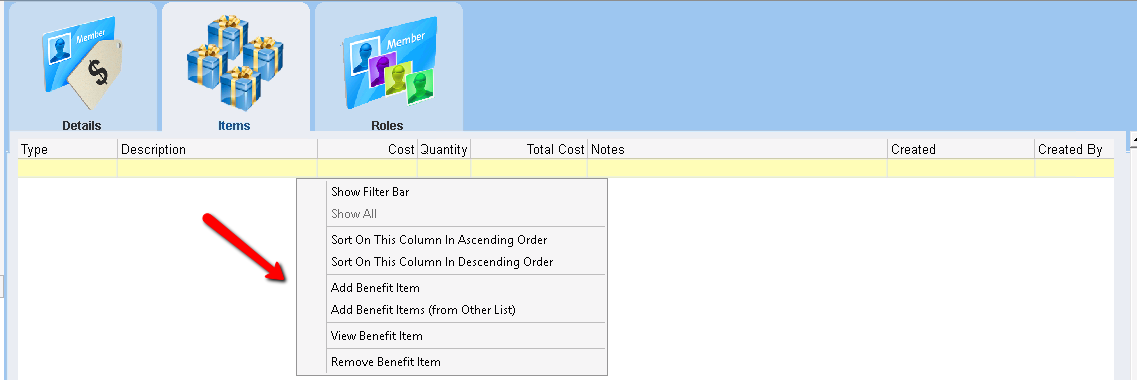Screen dimensions: 1137x380
Task: Click the Type column header
Action: click(x=67, y=149)
